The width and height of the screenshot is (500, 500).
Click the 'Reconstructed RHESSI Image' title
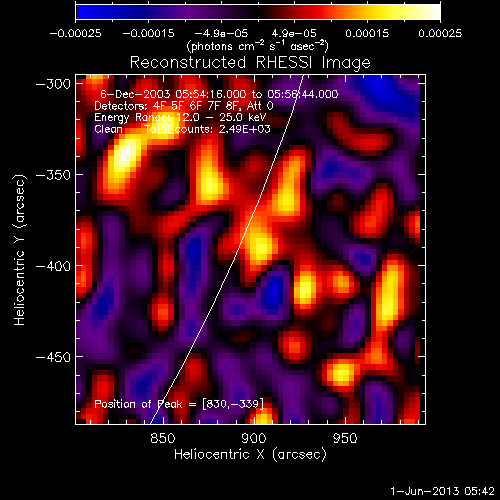(250, 62)
